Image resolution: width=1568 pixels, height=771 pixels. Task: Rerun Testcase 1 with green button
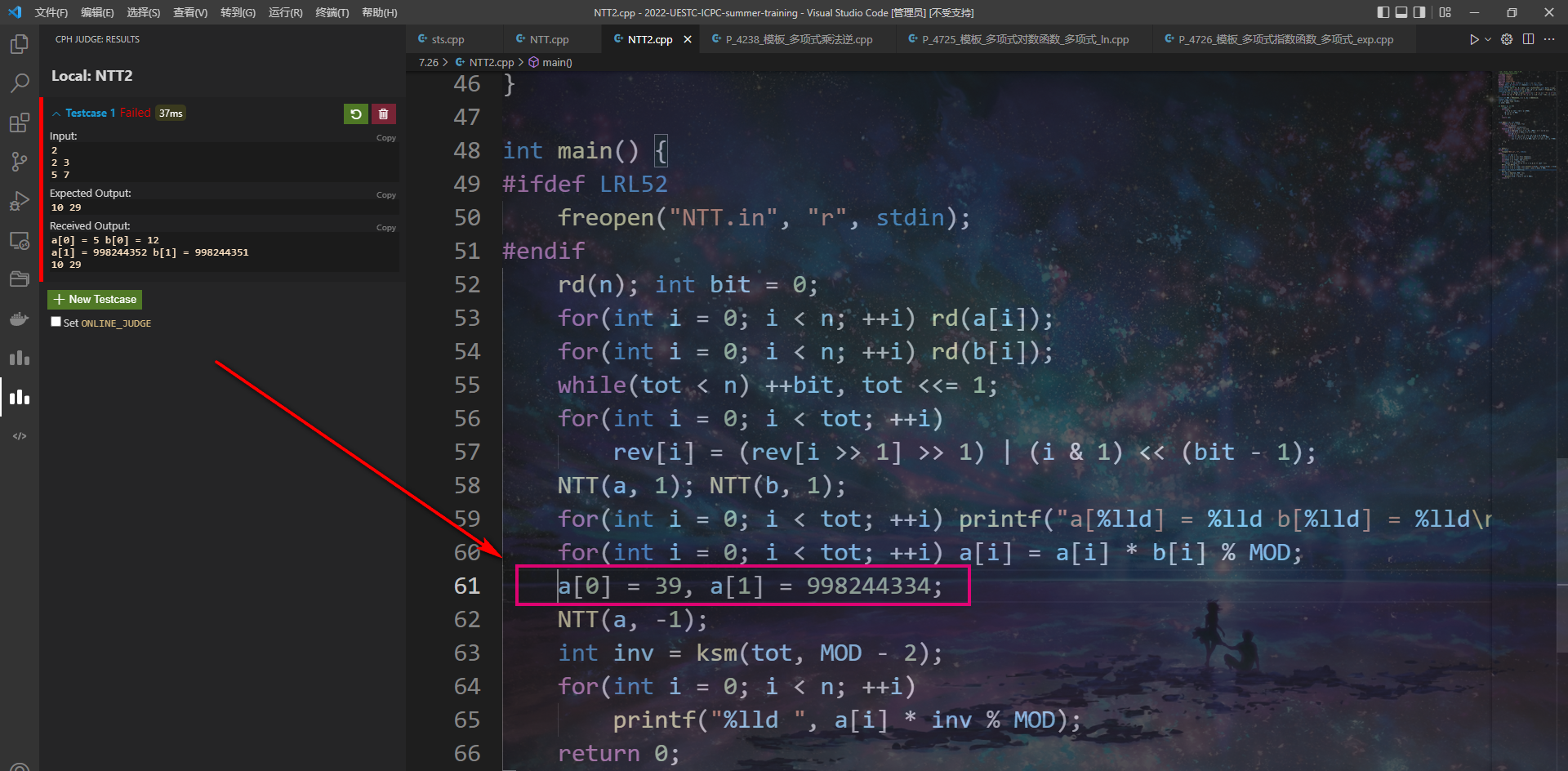pyautogui.click(x=355, y=114)
